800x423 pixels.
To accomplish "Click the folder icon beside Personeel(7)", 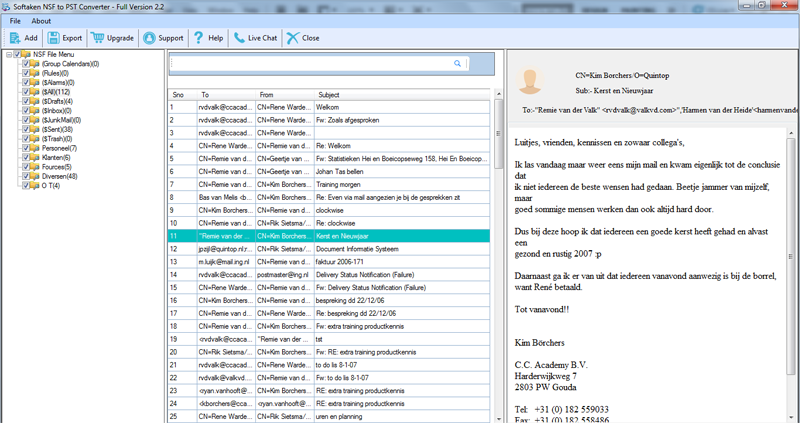I will point(35,148).
